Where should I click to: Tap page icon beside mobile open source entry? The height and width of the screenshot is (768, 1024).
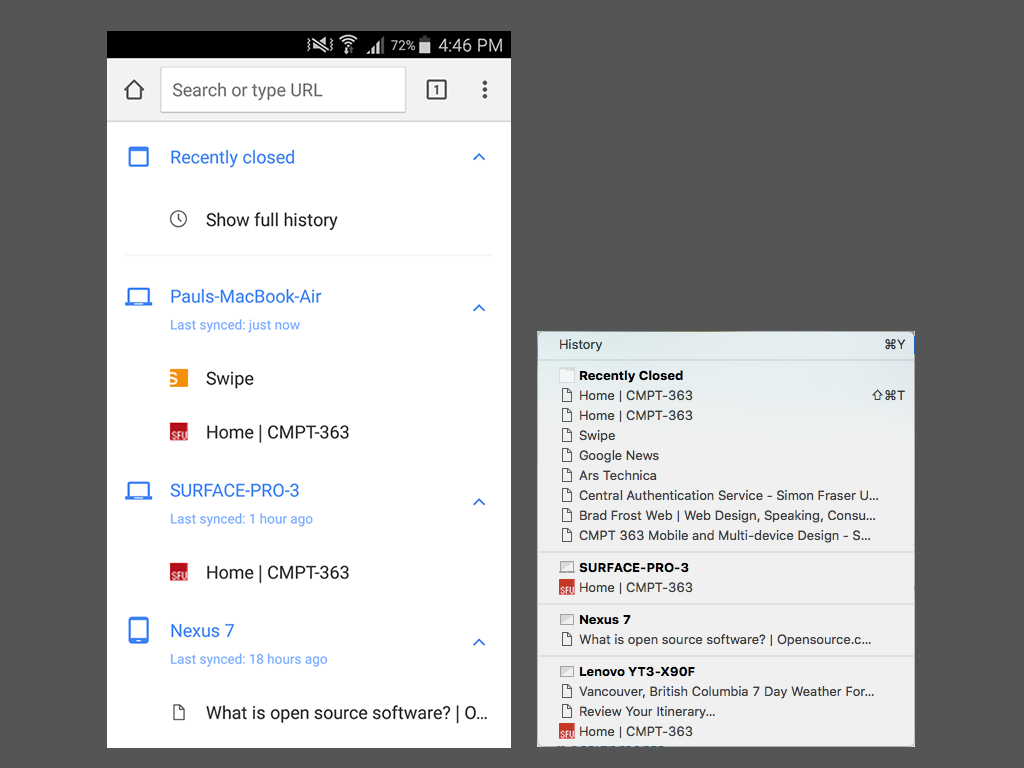(x=179, y=712)
